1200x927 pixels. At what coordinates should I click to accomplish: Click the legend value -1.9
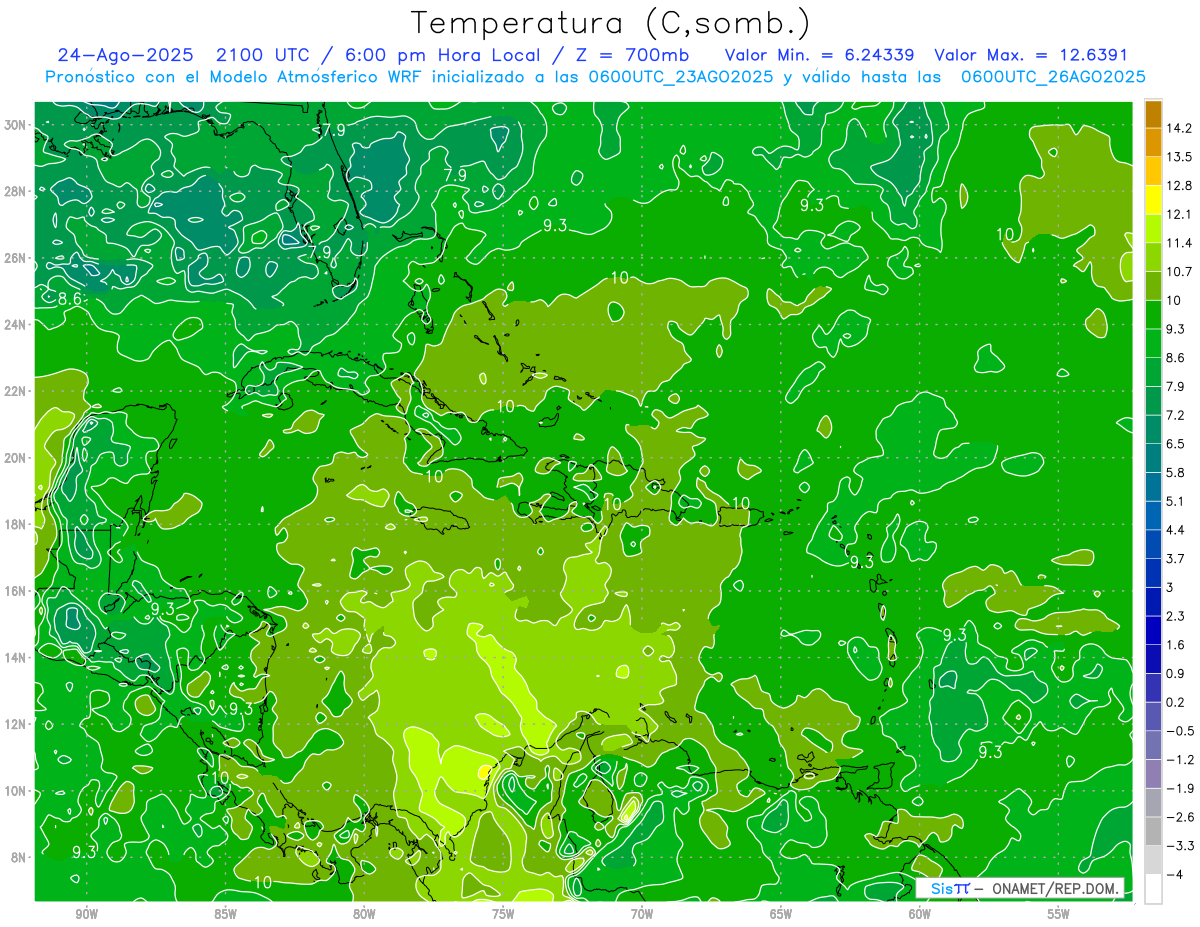coord(1179,788)
